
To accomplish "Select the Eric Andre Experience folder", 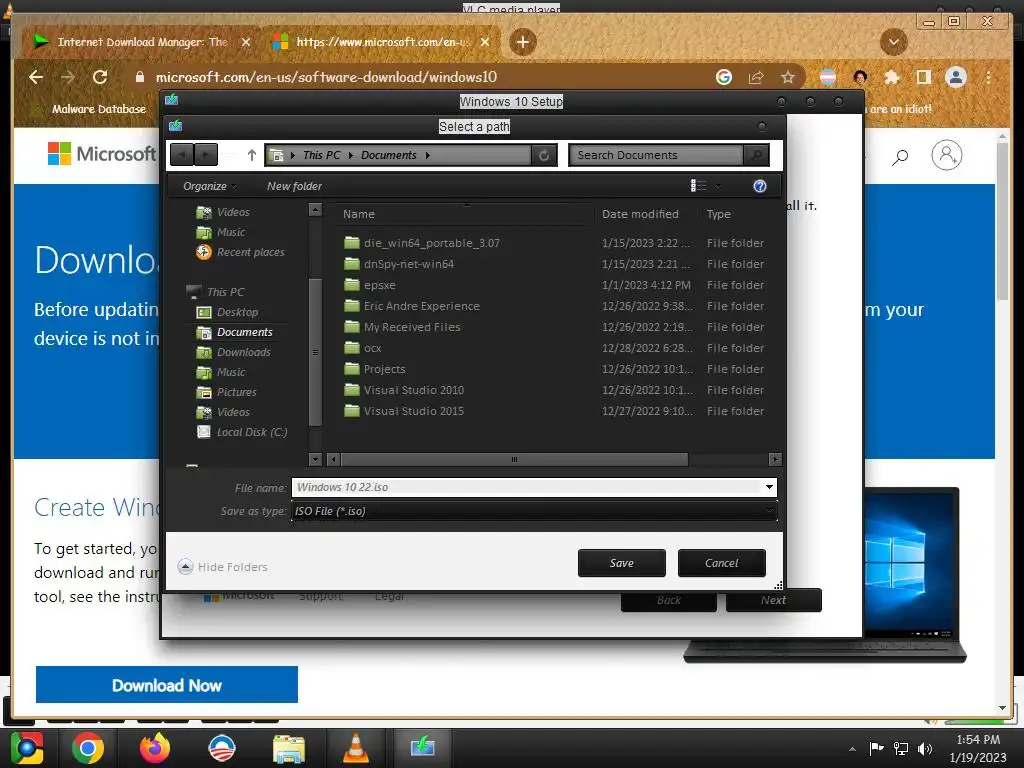I will point(421,306).
